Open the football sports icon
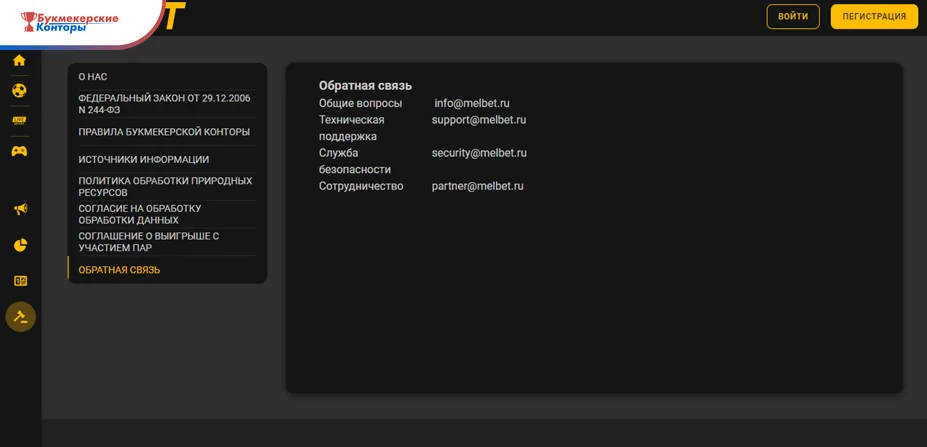The image size is (927, 447). point(20,90)
